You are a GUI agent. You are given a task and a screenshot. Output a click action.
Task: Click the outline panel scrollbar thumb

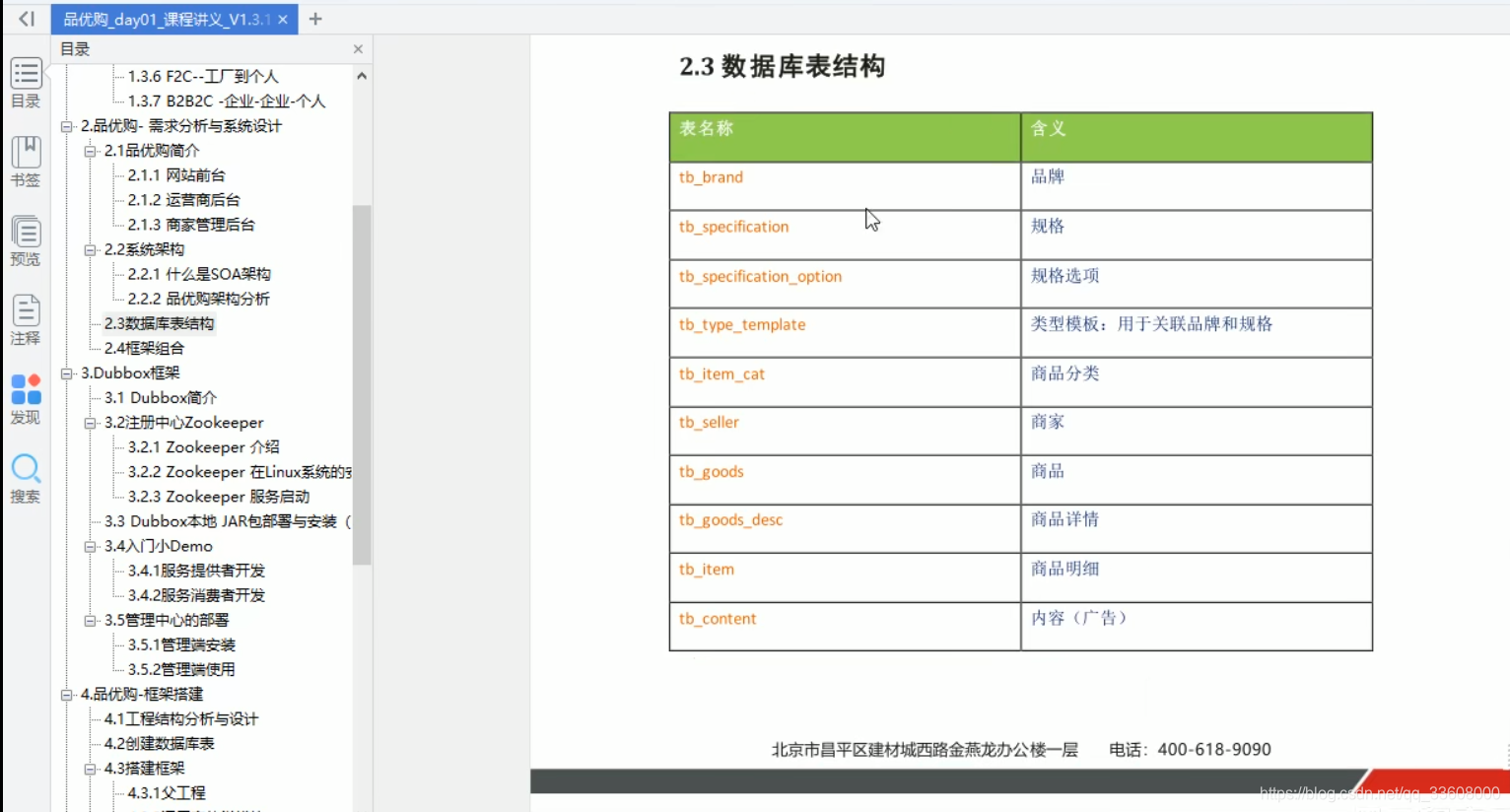coord(362,384)
